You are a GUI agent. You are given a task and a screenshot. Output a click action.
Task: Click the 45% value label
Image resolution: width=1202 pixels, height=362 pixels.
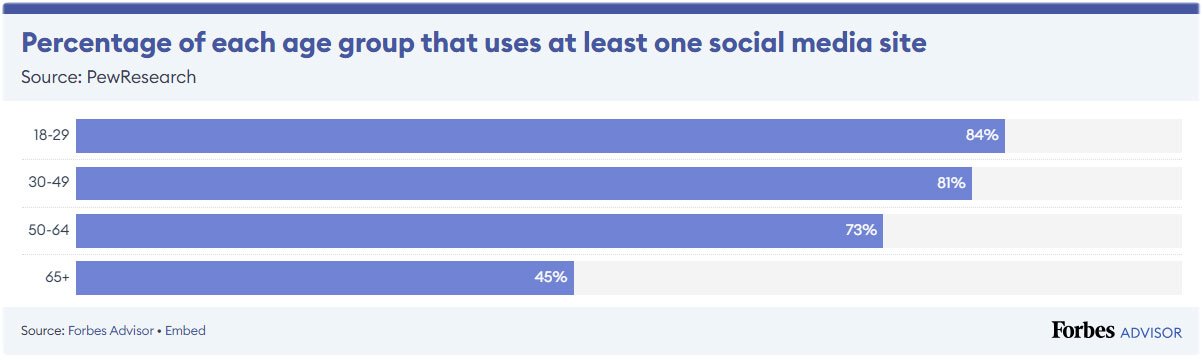click(551, 277)
